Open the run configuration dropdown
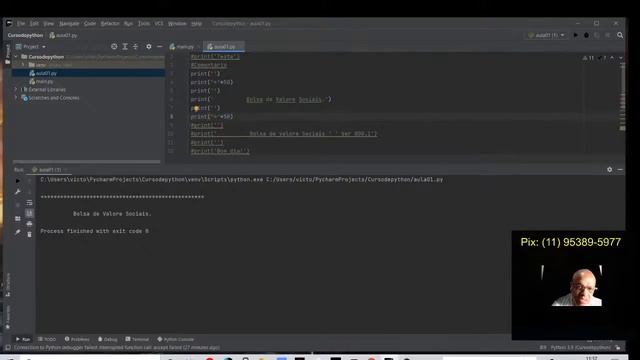The height and width of the screenshot is (360, 640). pos(547,36)
